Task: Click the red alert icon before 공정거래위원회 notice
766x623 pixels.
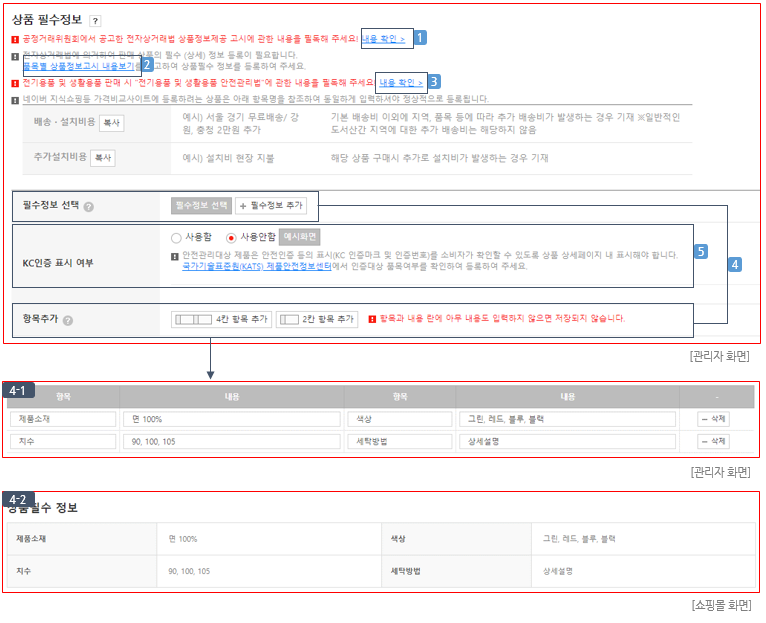Action: (15, 40)
